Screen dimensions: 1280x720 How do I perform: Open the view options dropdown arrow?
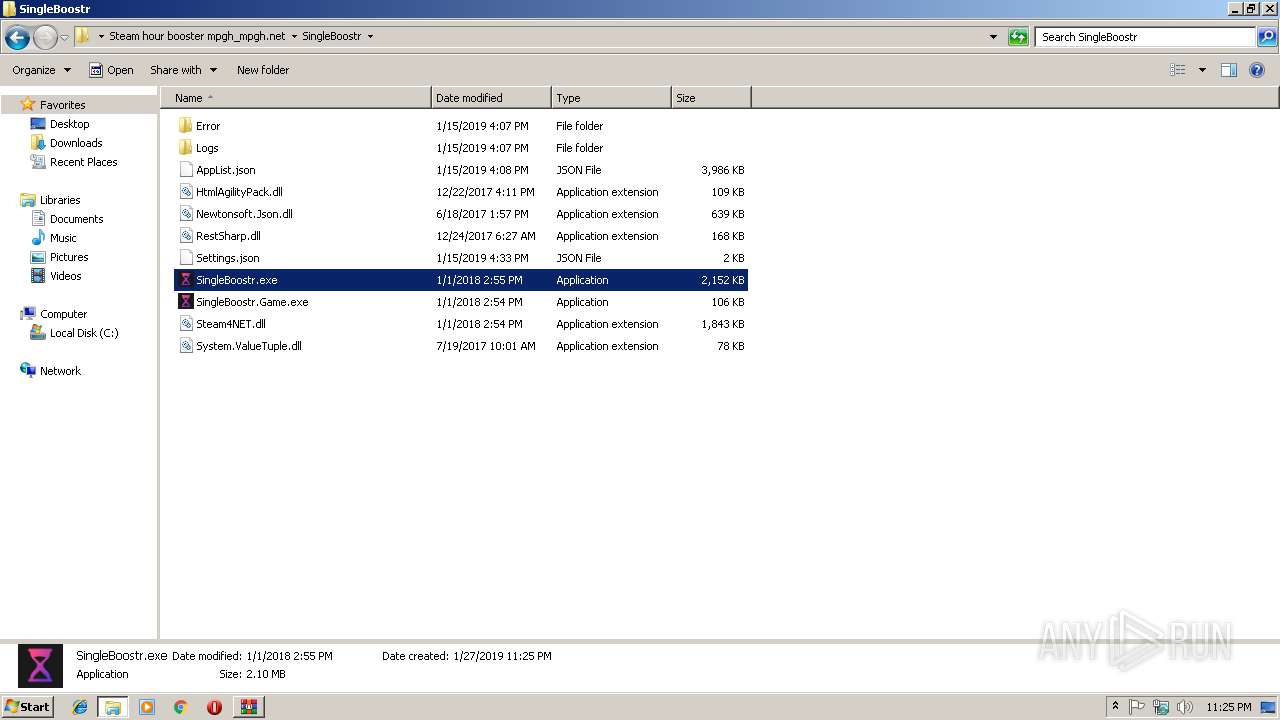click(1202, 70)
